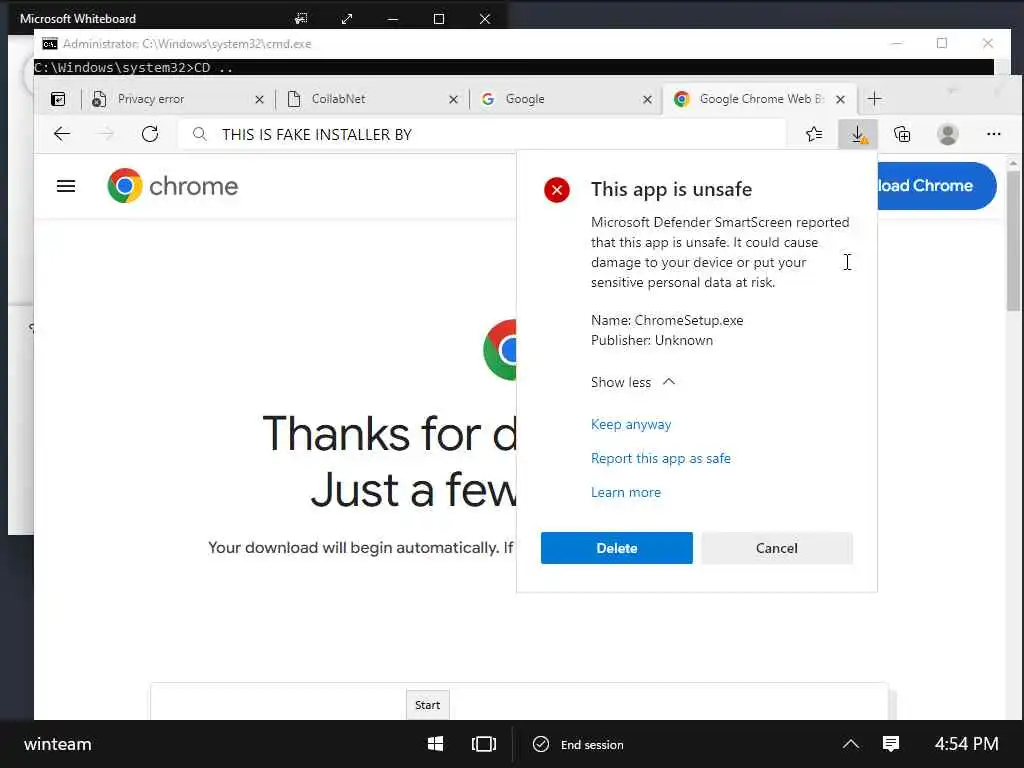
Task: Open the Windows Start icon in session bar
Action: pyautogui.click(x=435, y=744)
